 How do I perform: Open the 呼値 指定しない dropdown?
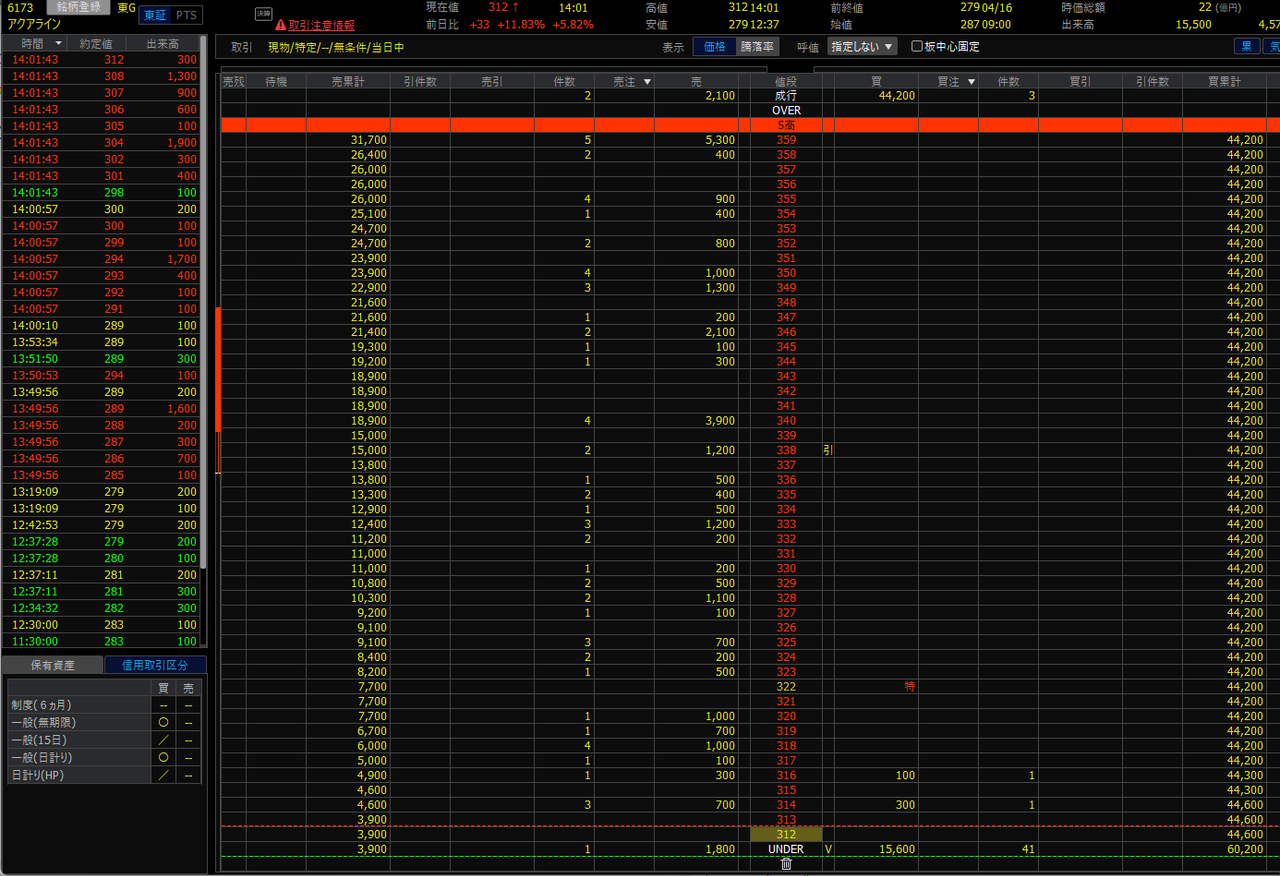click(x=862, y=46)
